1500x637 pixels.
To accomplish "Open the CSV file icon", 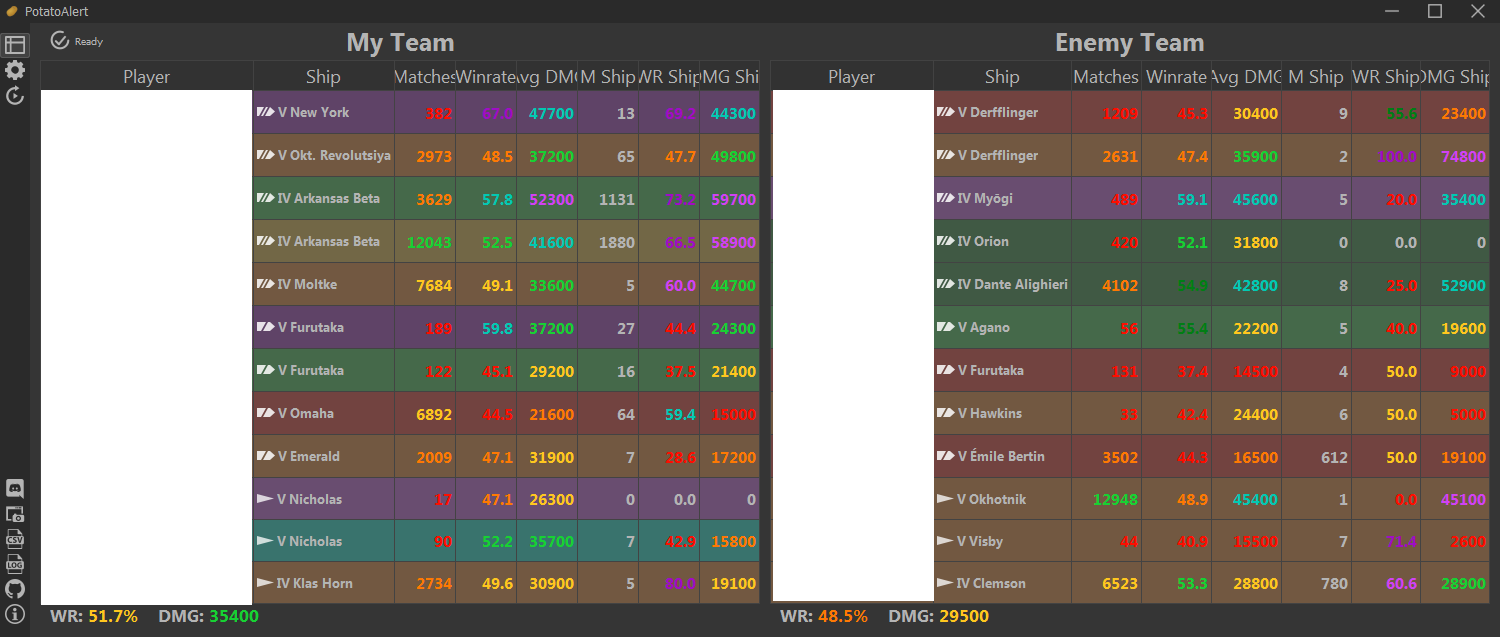I will coord(15,539).
